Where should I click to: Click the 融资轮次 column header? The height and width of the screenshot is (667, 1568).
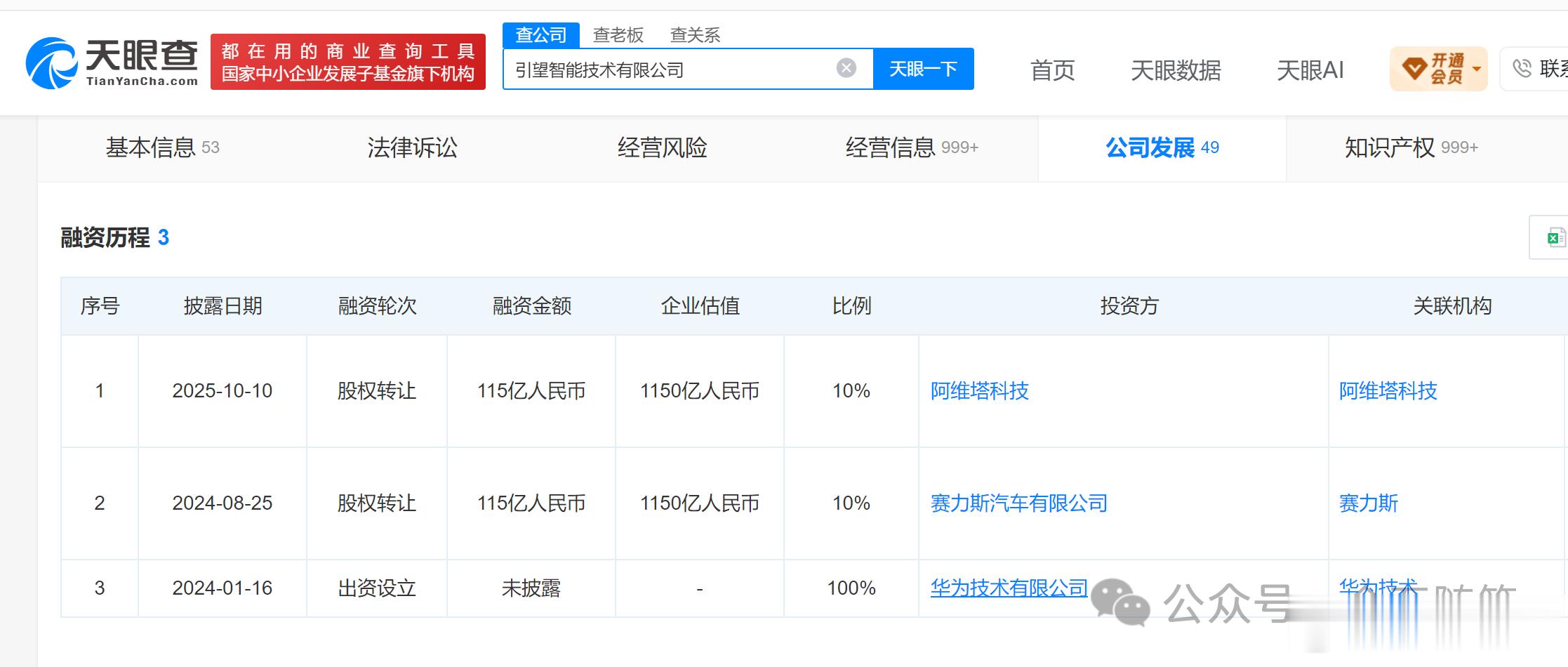[378, 305]
